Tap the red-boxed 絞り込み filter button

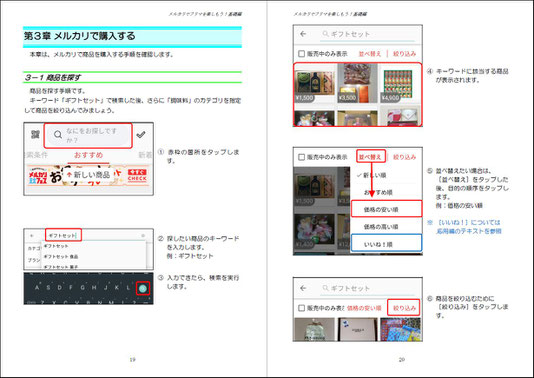[x=404, y=308]
